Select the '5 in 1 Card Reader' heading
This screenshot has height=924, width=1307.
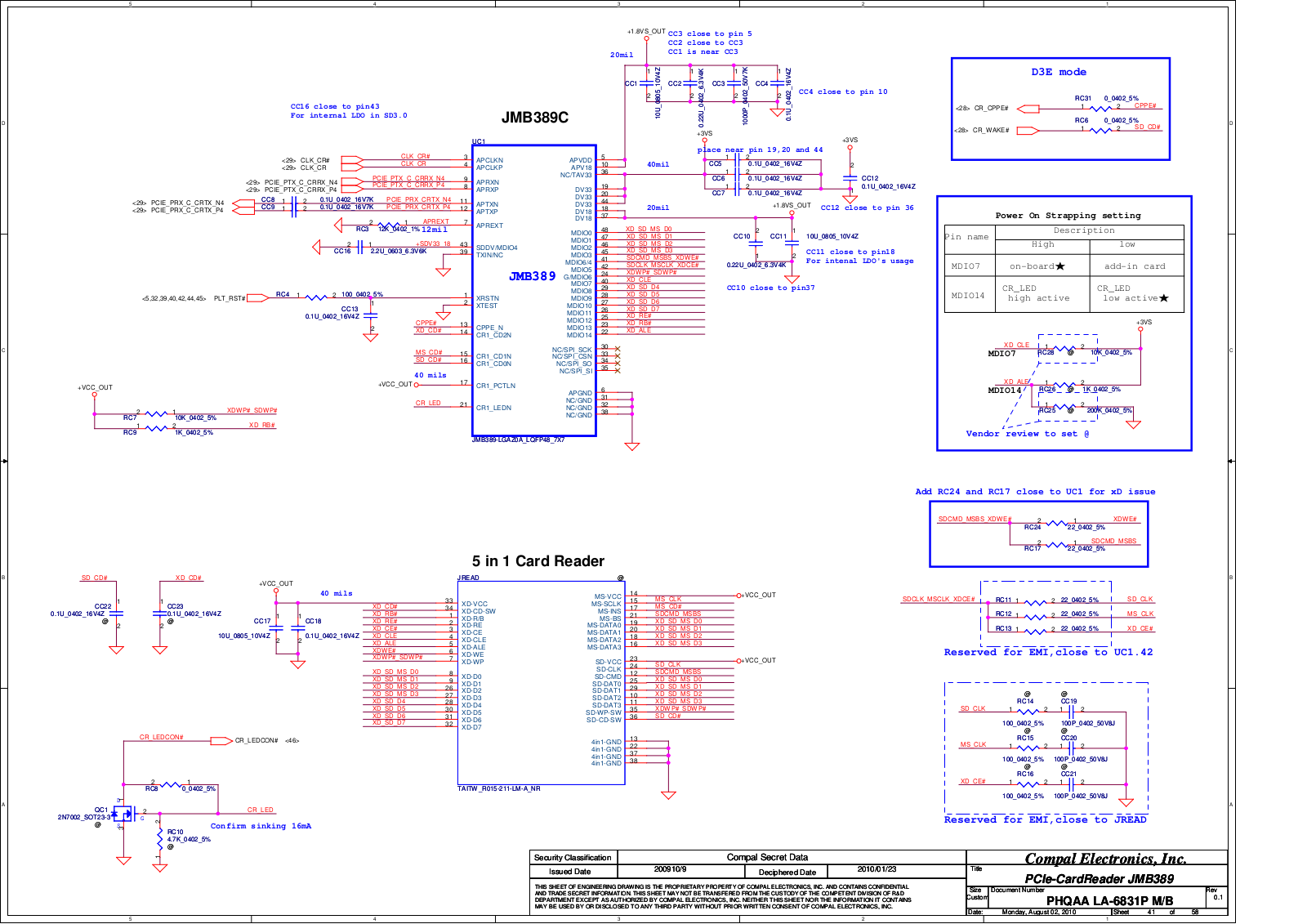(x=538, y=561)
